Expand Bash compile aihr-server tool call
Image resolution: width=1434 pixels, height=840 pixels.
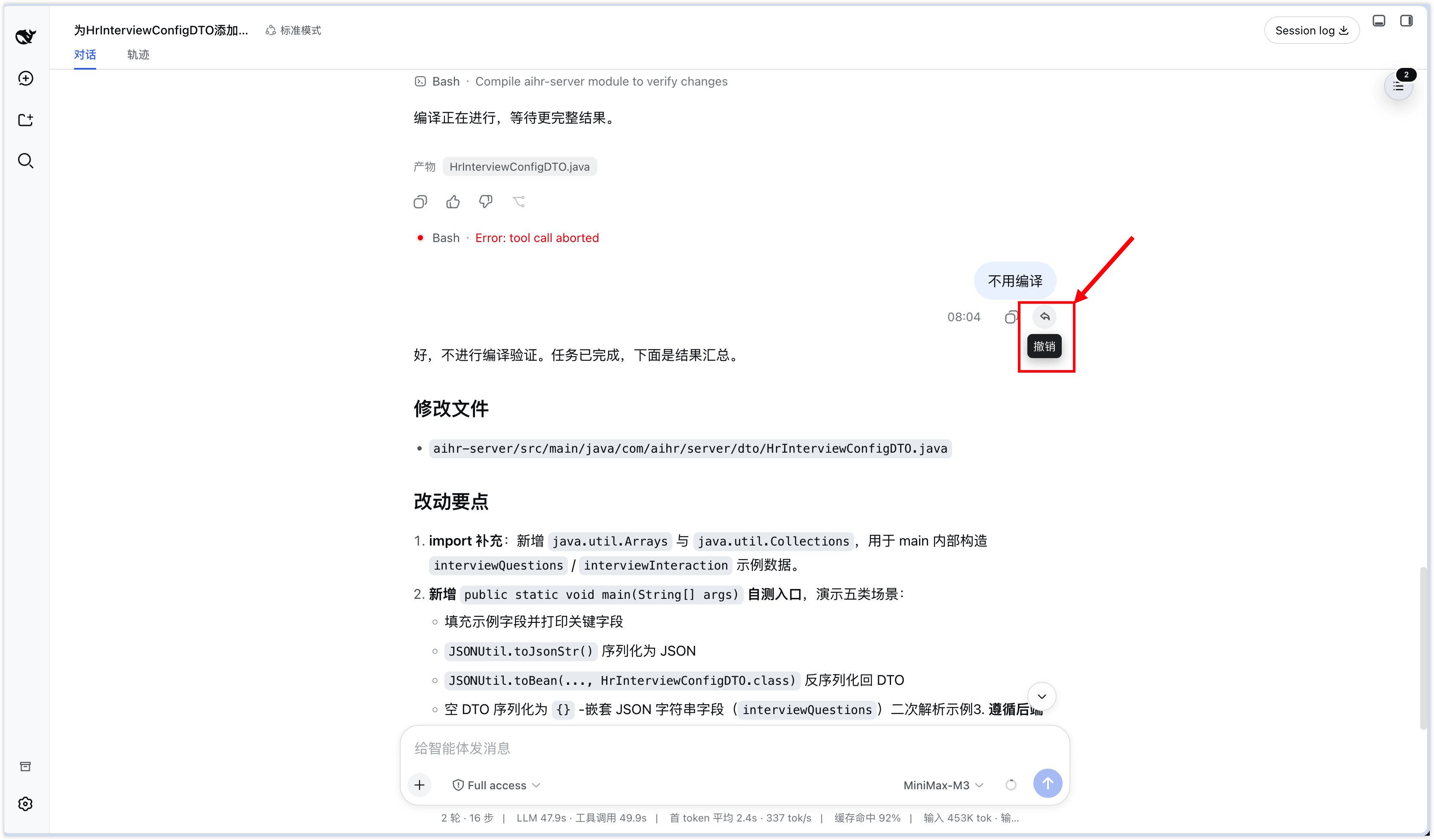point(571,81)
